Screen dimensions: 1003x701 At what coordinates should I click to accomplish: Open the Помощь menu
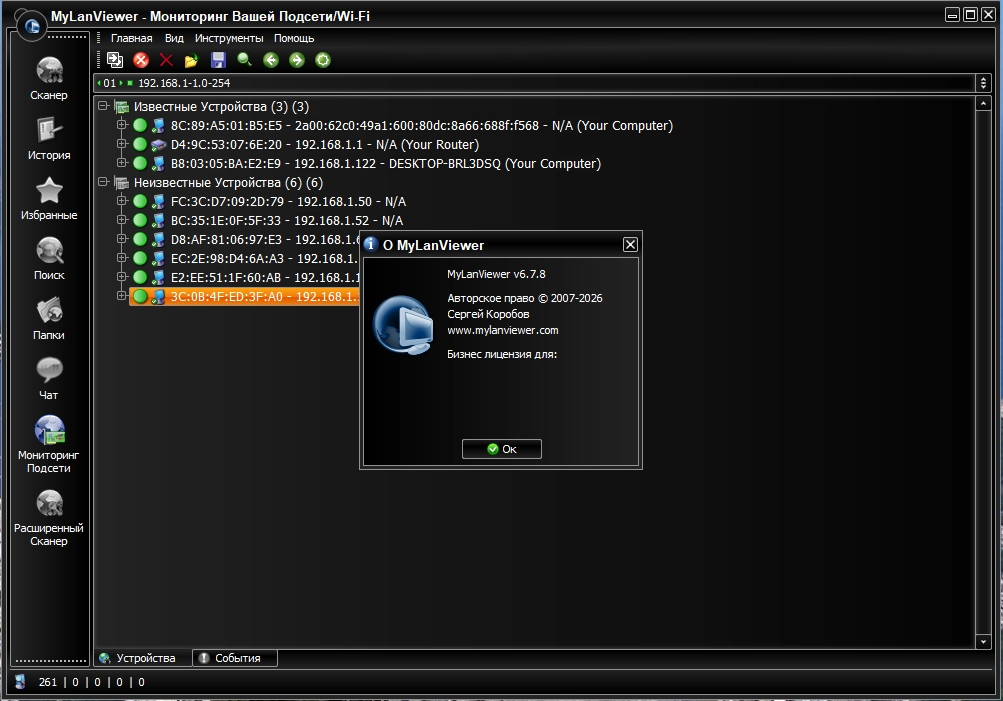[294, 38]
